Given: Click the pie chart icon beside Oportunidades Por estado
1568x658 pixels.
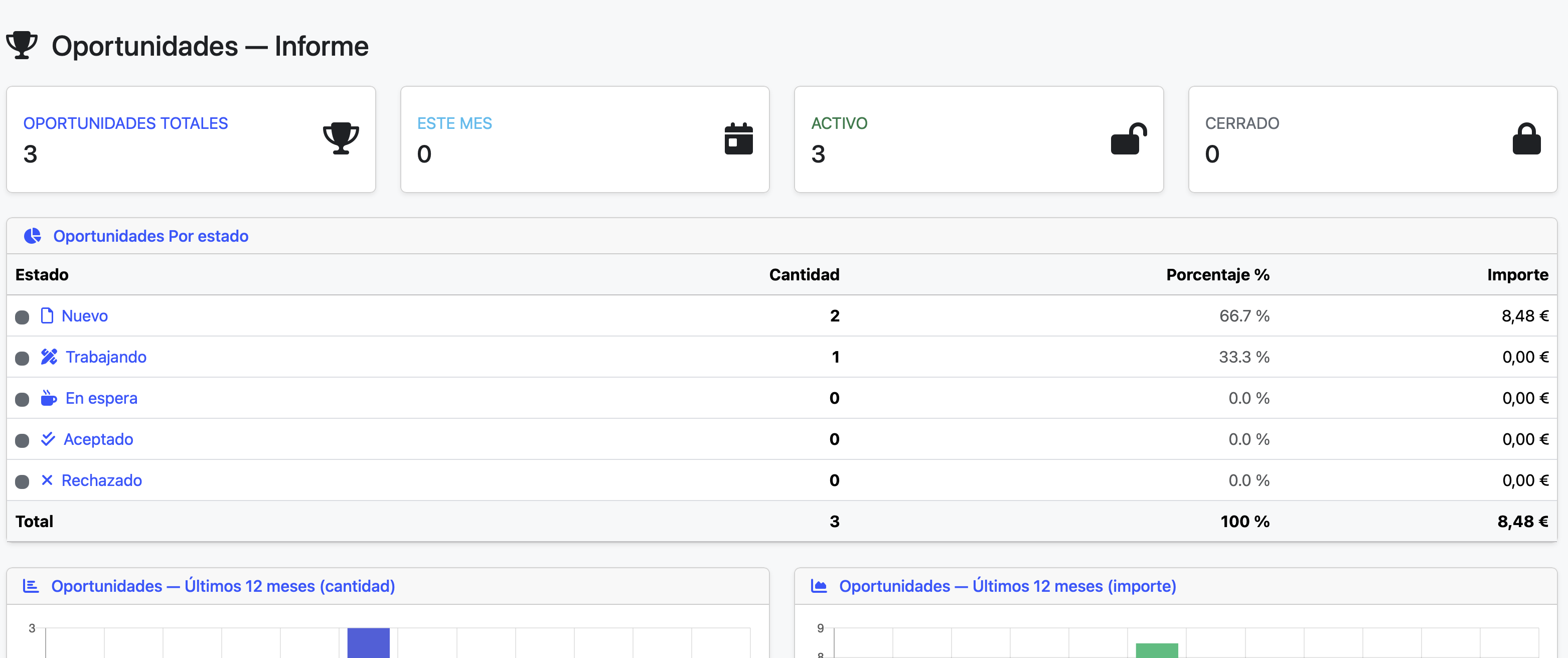Looking at the screenshot, I should coord(32,236).
